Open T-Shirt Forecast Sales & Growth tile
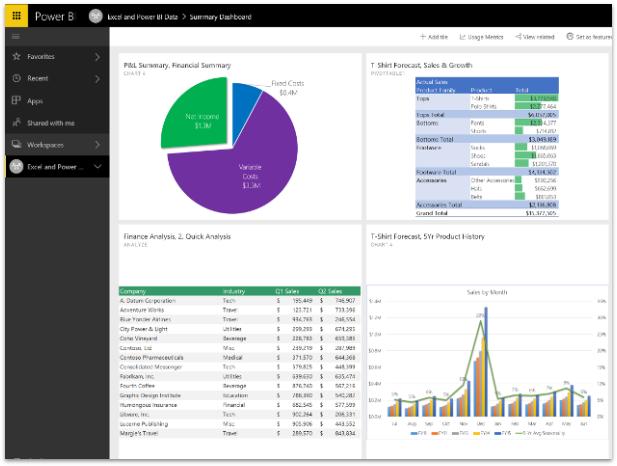 tap(487, 137)
